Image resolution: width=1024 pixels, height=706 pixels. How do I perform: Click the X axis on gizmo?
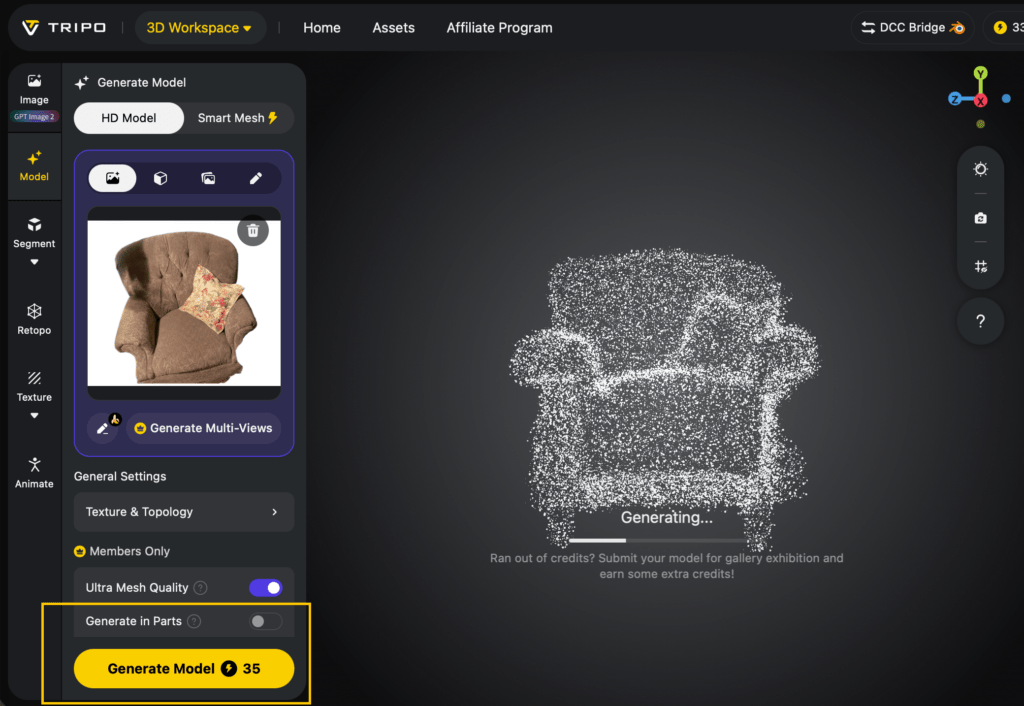tap(980, 101)
